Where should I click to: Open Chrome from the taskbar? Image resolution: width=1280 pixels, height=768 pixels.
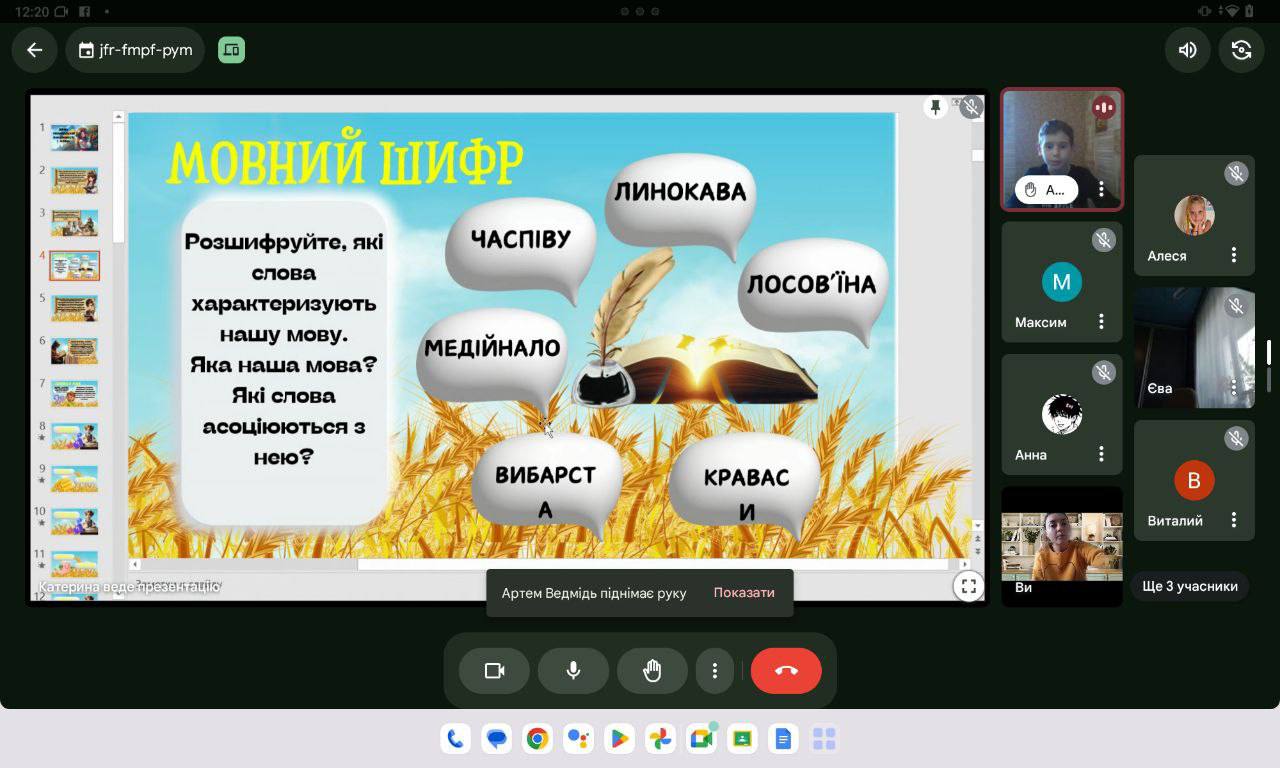[538, 739]
